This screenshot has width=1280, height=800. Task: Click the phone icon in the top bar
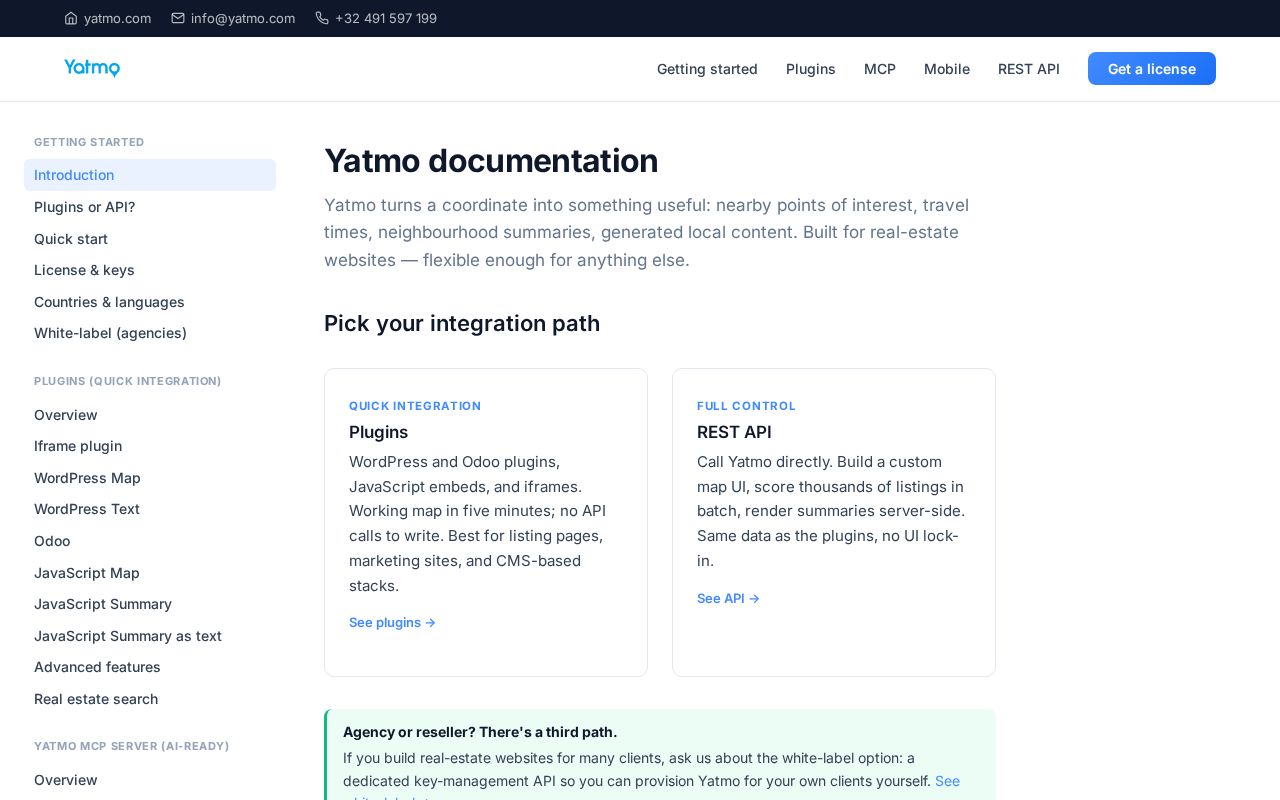[x=322, y=18]
